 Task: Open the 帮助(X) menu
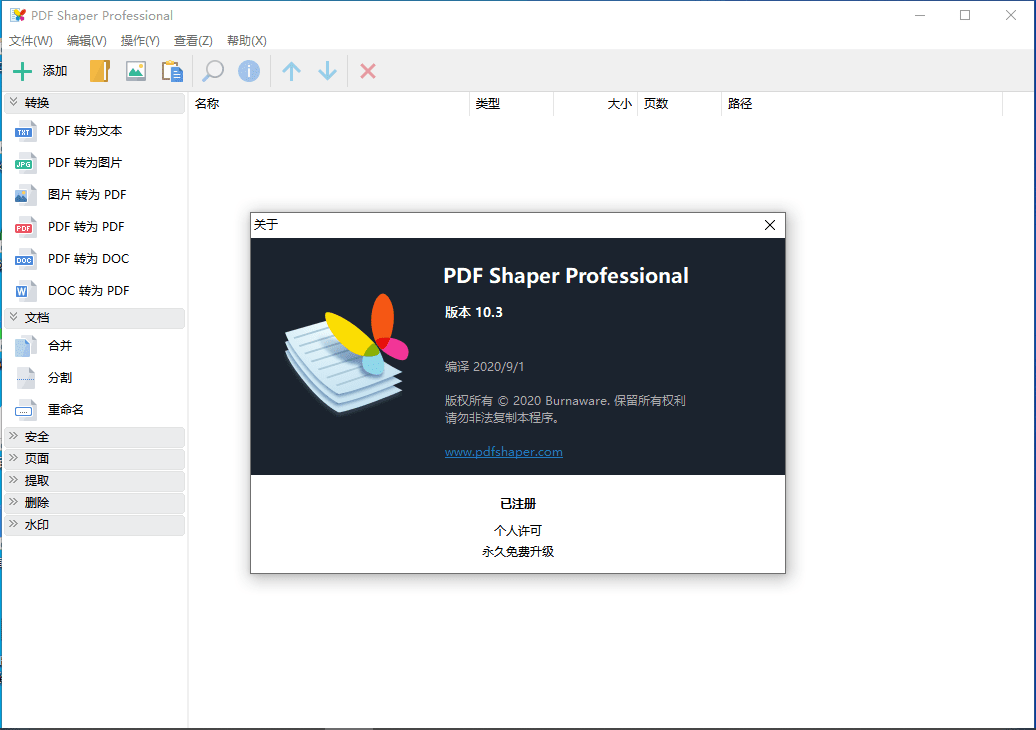pos(247,41)
